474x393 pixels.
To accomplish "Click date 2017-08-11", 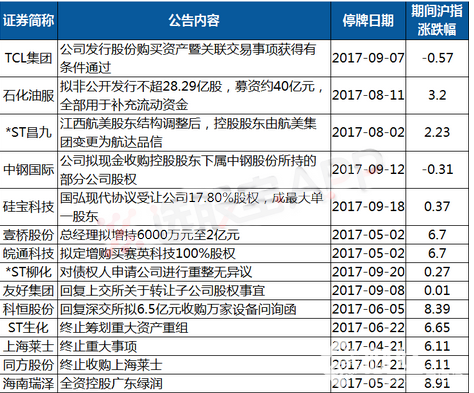I will coord(368,95).
